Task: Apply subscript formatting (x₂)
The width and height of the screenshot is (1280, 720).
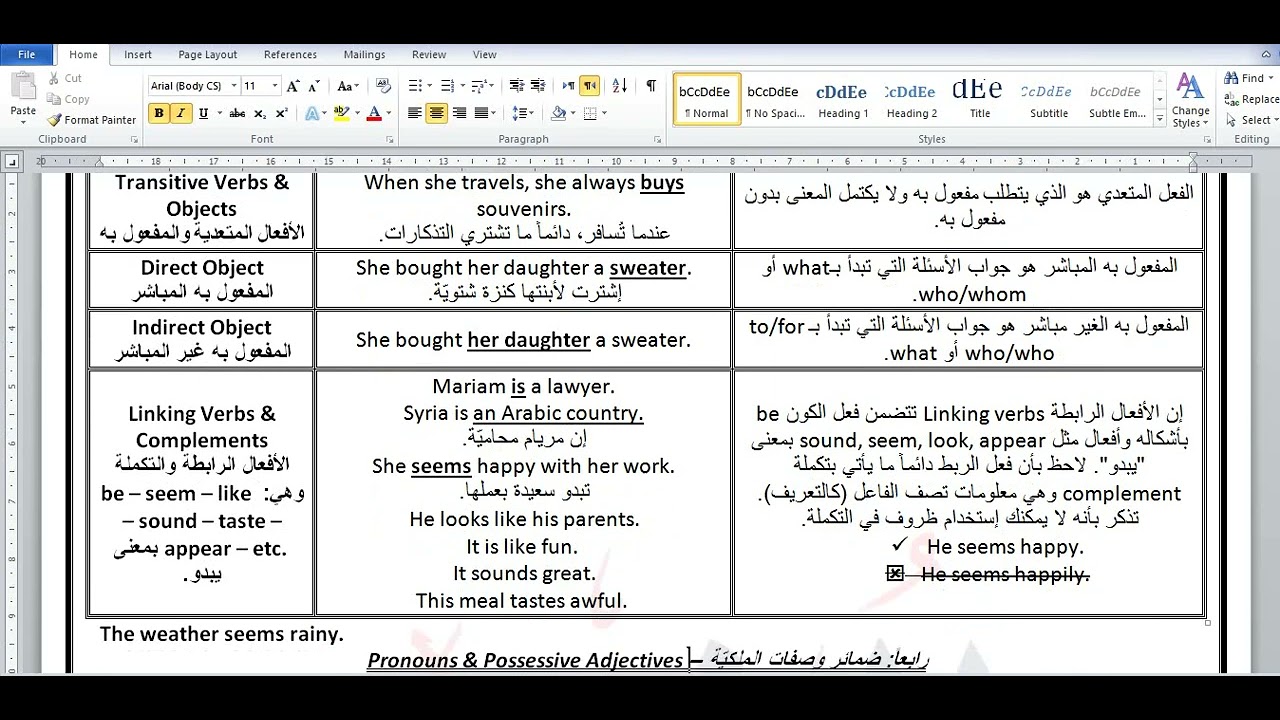Action: (x=260, y=113)
